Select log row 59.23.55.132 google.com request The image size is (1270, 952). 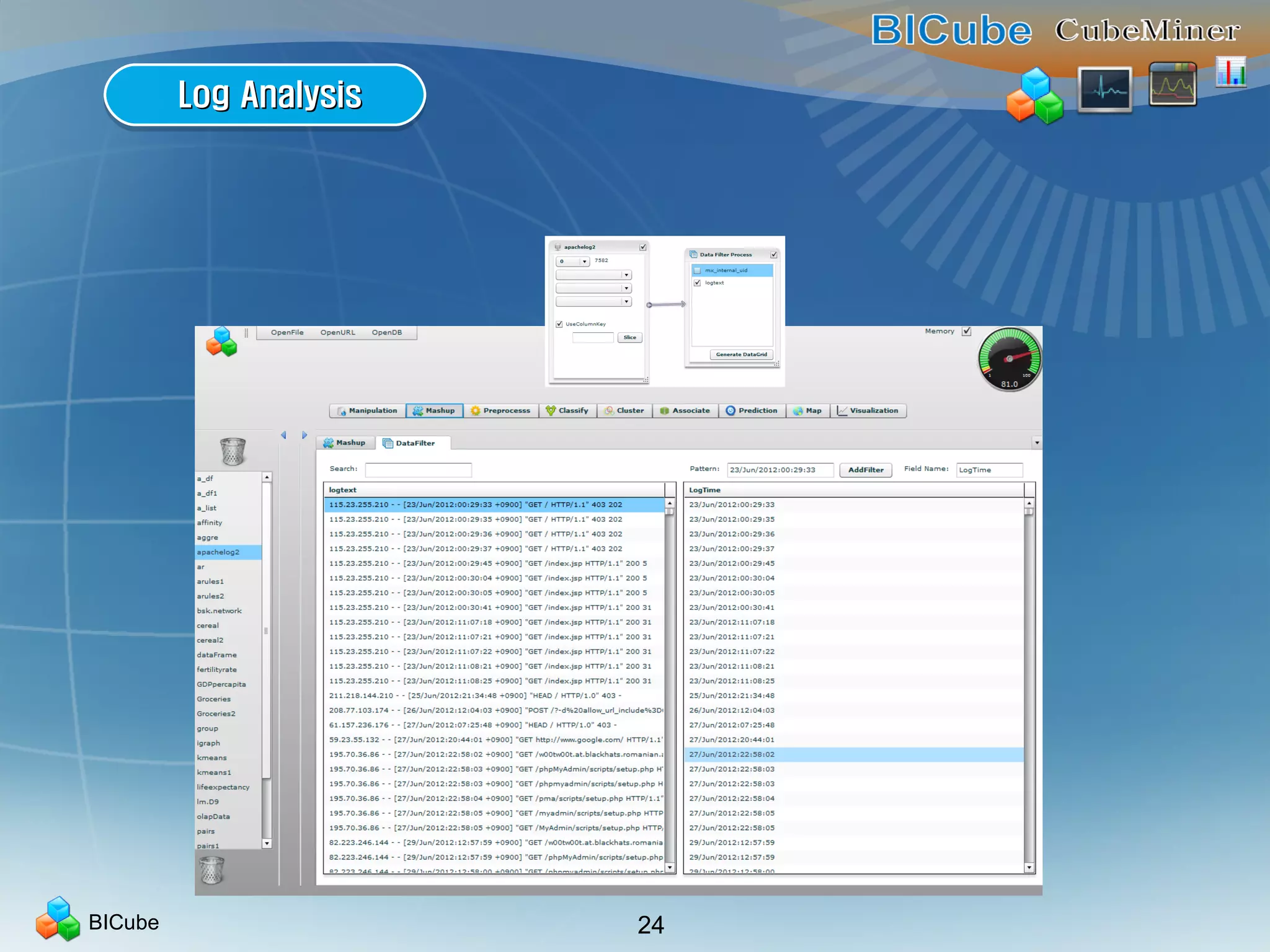[494, 739]
